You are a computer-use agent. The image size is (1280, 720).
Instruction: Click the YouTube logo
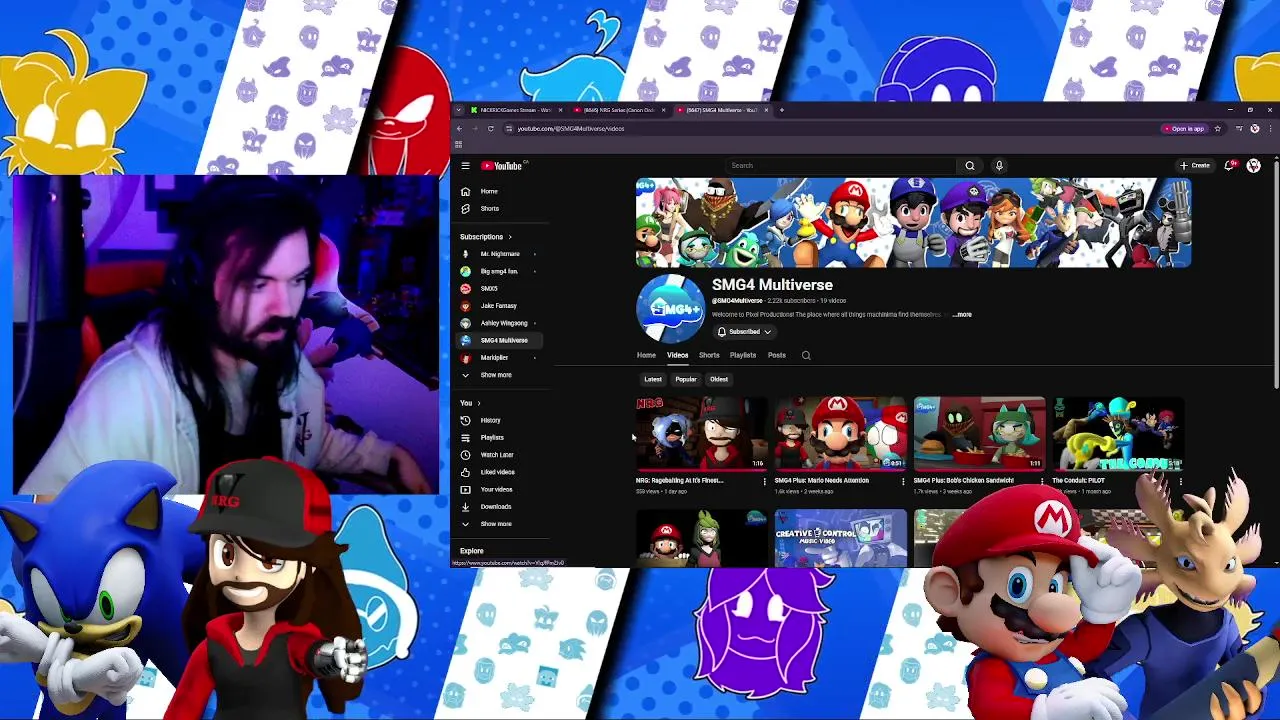(503, 166)
